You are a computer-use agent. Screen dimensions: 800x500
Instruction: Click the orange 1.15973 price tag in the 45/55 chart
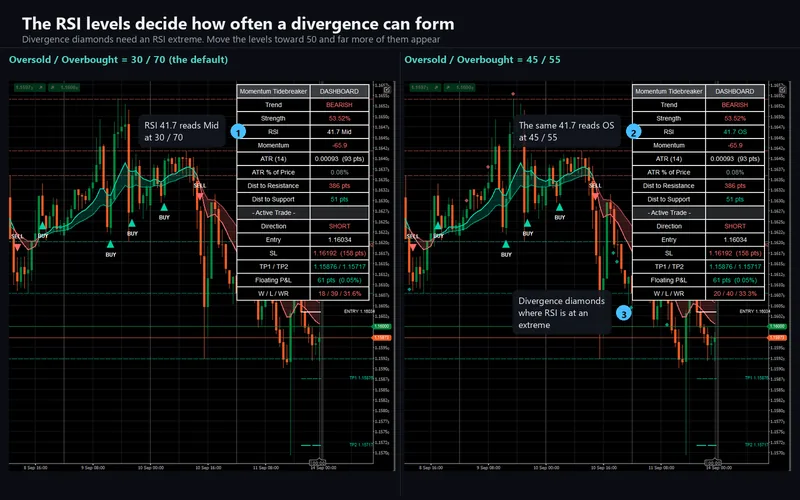(777, 338)
